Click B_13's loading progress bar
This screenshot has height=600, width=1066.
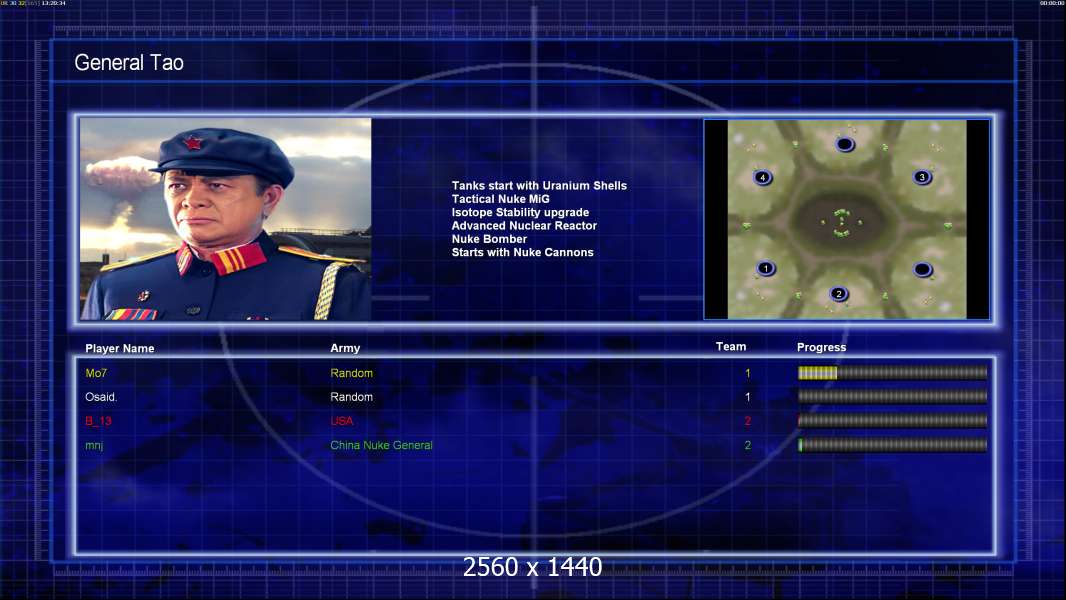click(x=893, y=421)
